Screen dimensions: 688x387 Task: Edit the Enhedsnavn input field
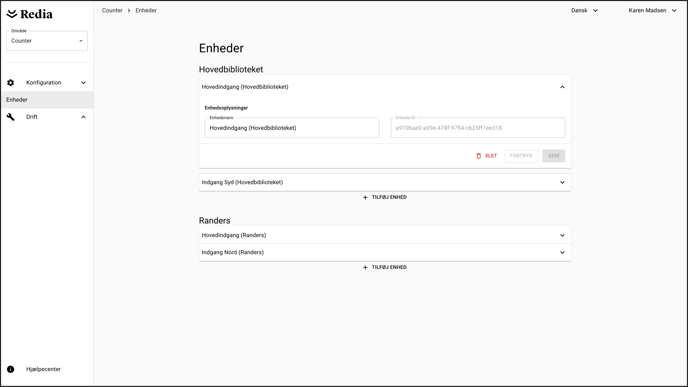tap(292, 128)
